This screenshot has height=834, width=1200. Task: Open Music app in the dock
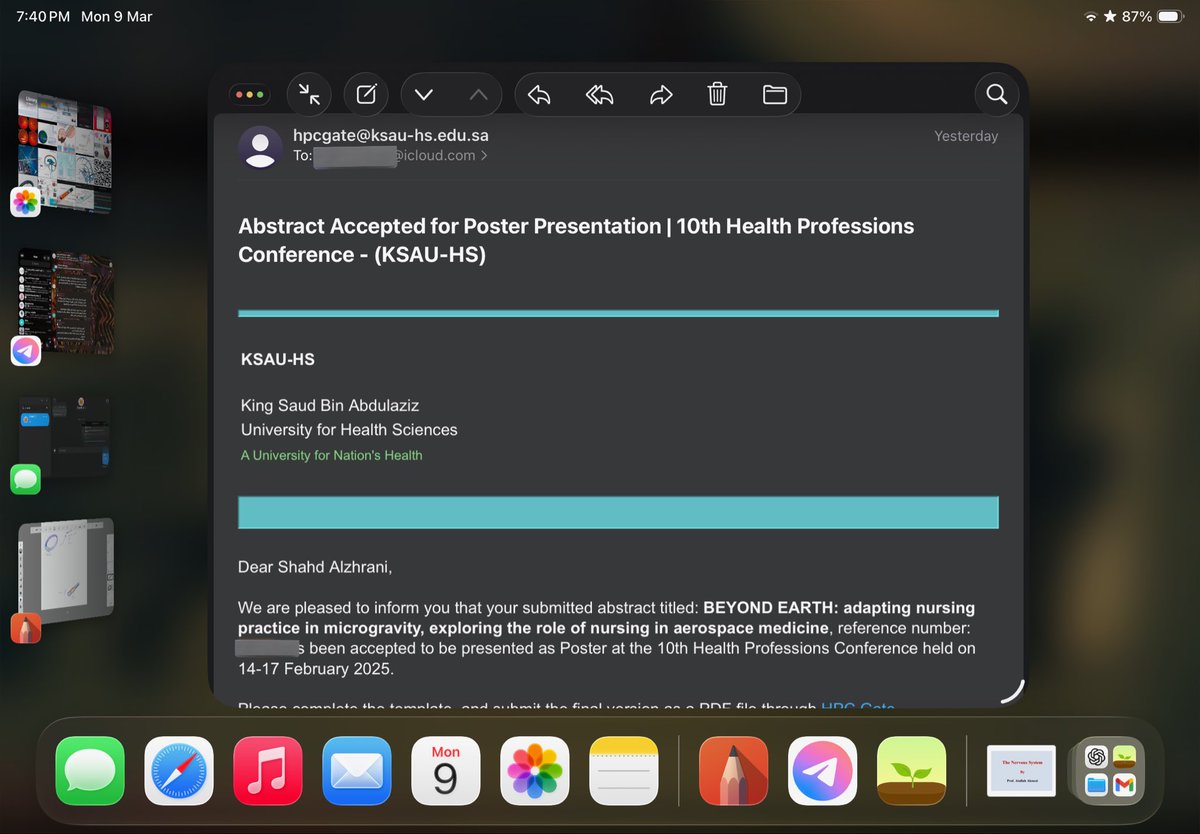268,771
